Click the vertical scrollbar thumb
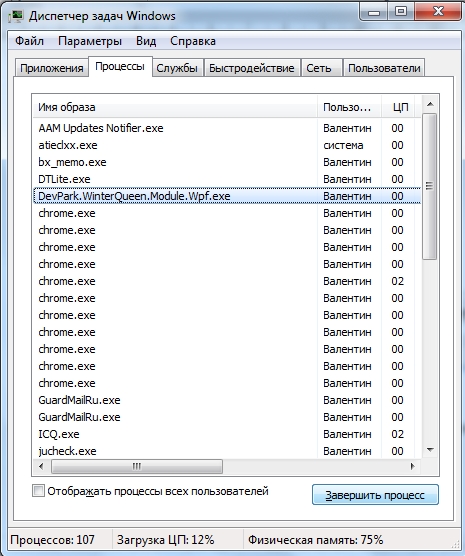This screenshot has height=556, width=465. tap(430, 187)
